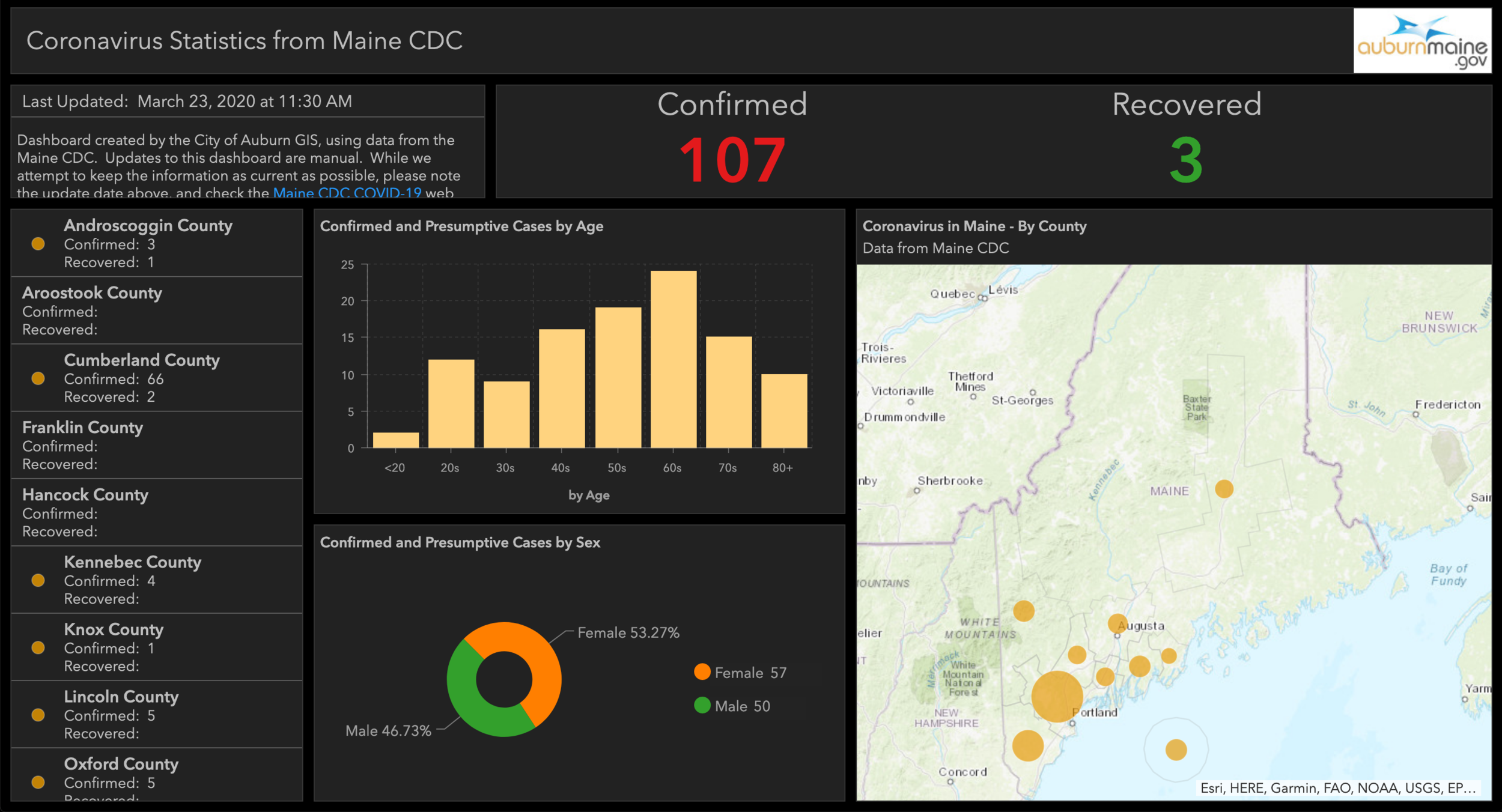Select the Androscoggin County list entry
This screenshot has width=1502, height=812.
click(x=157, y=243)
